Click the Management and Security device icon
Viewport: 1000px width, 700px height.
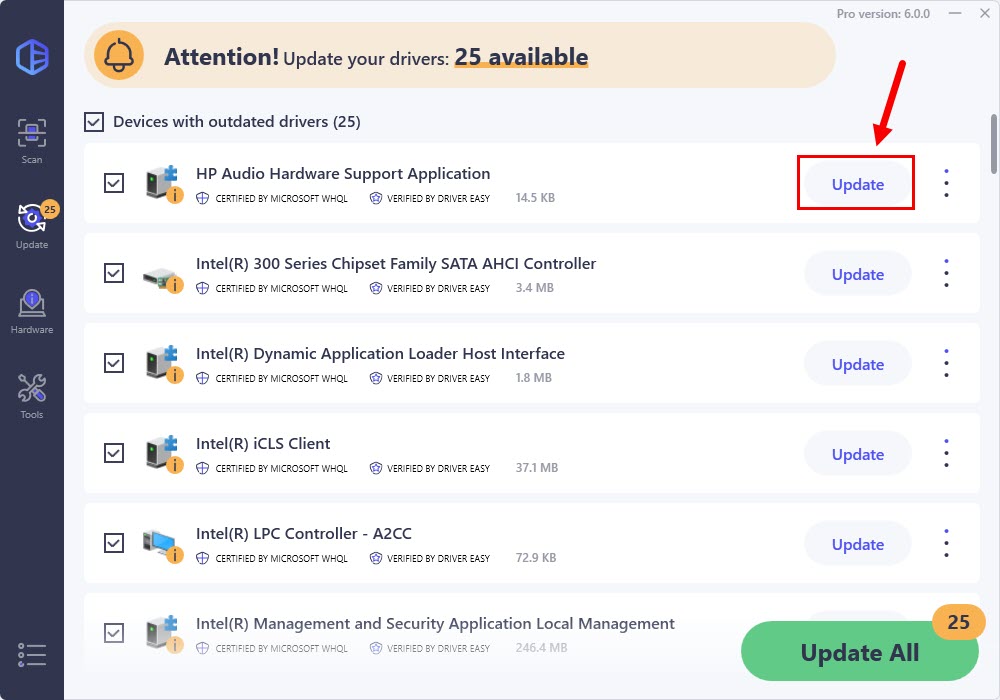(163, 633)
